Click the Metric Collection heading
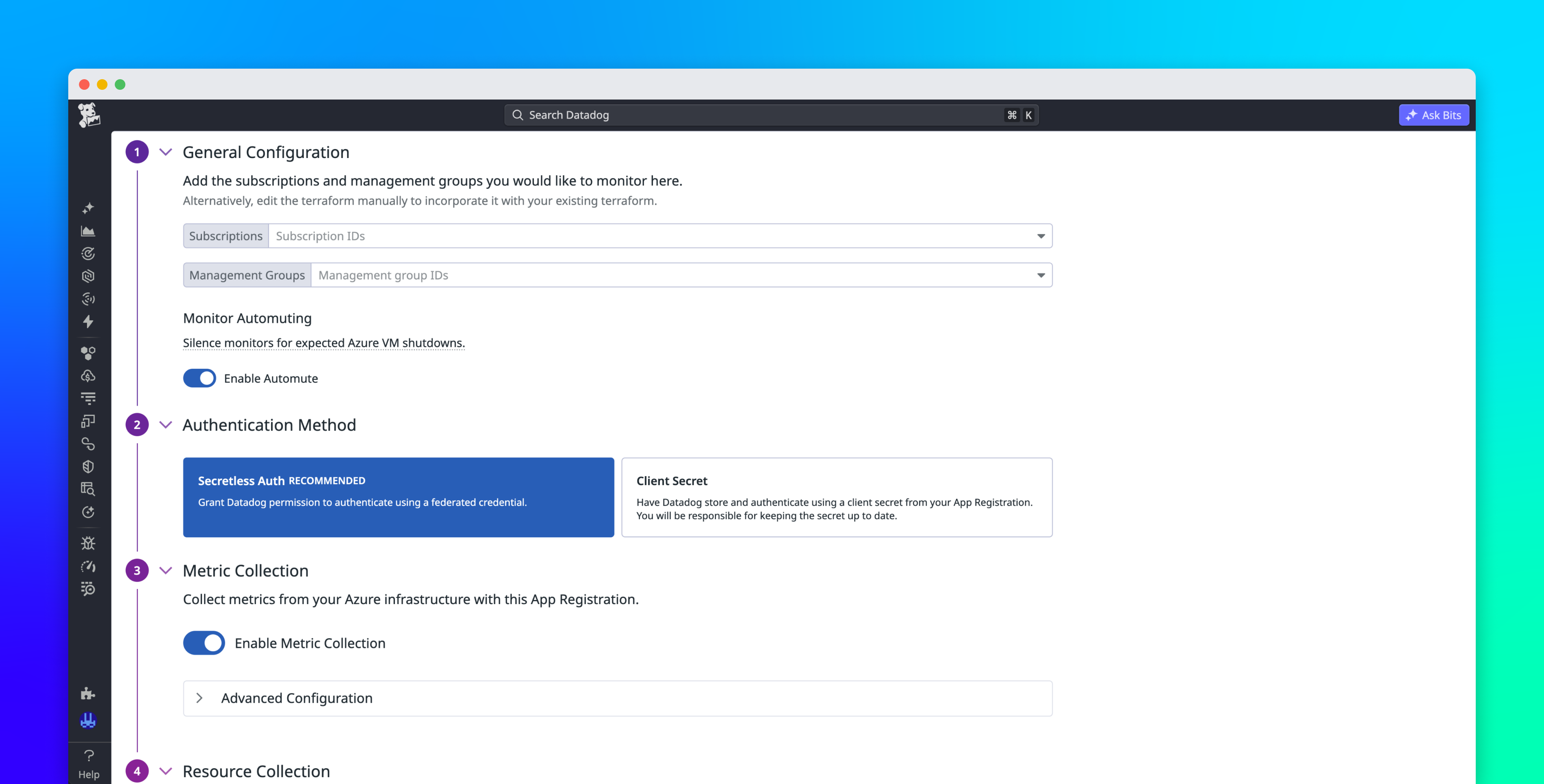Image resolution: width=1544 pixels, height=784 pixels. pos(246,571)
